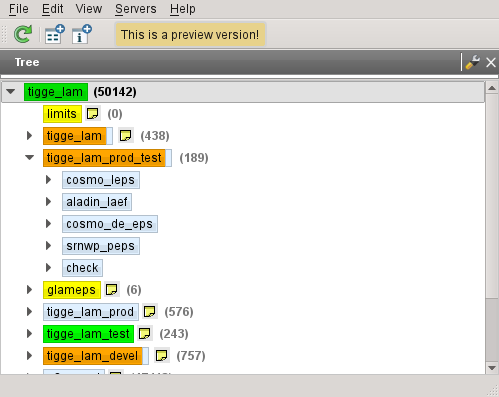Click the add table view icon
Viewport: 499px width, 397px height.
point(55,34)
